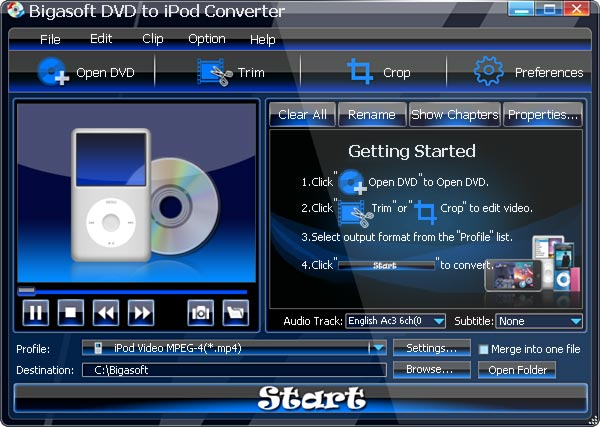600x427 pixels.
Task: Click the rewind button under preview
Action: click(106, 313)
